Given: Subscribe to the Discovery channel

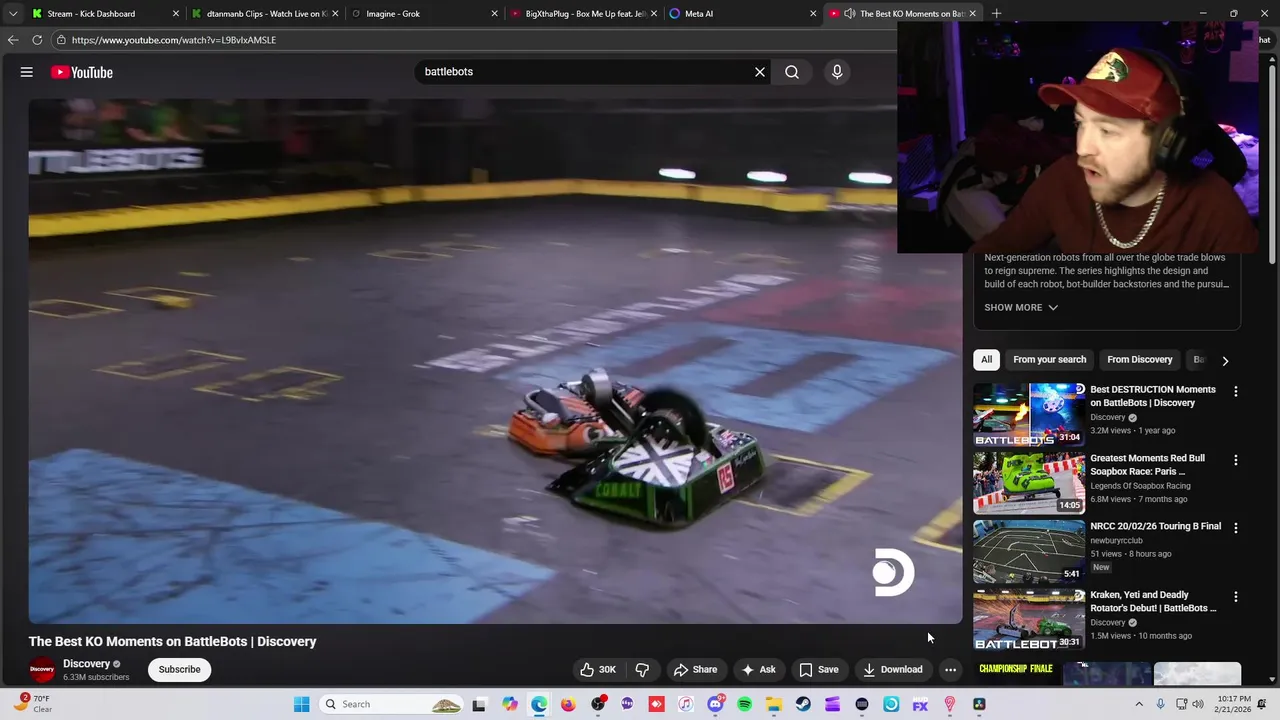Looking at the screenshot, I should 180,670.
